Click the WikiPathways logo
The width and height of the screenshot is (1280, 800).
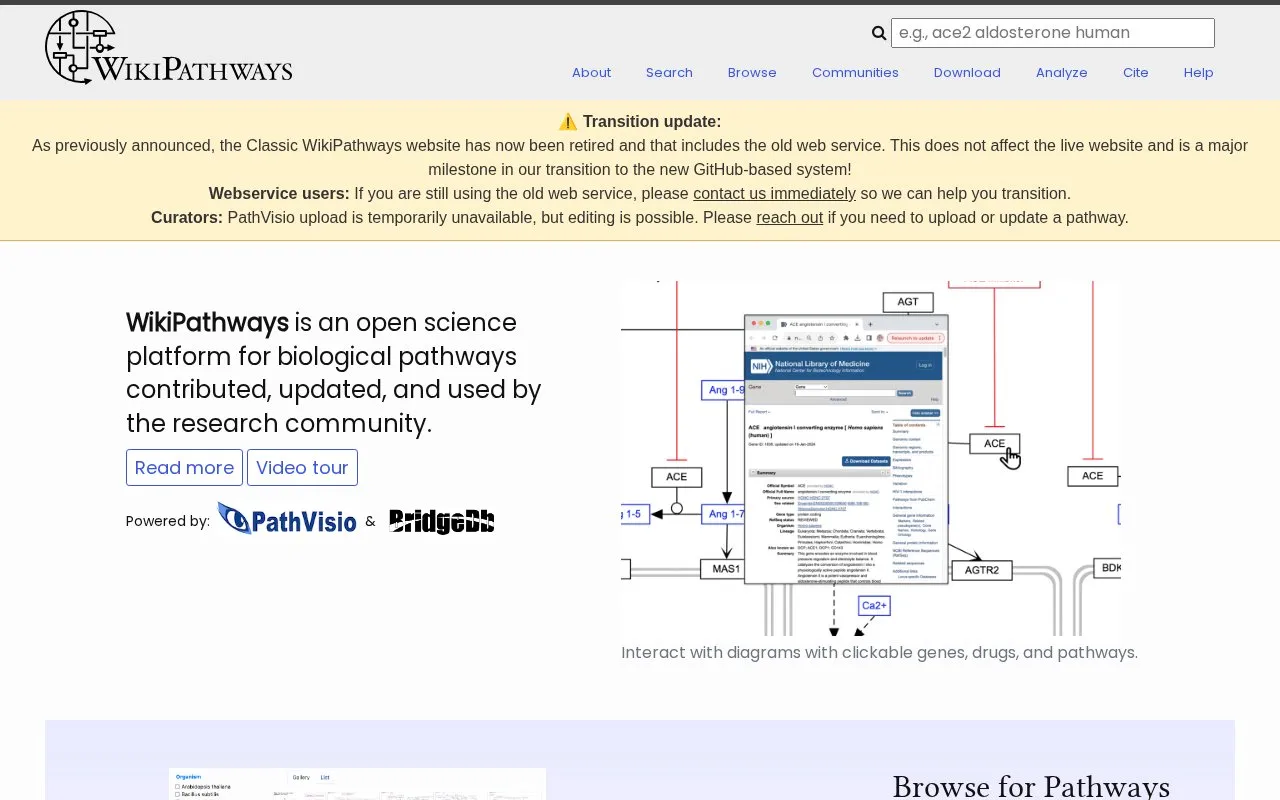pos(168,48)
